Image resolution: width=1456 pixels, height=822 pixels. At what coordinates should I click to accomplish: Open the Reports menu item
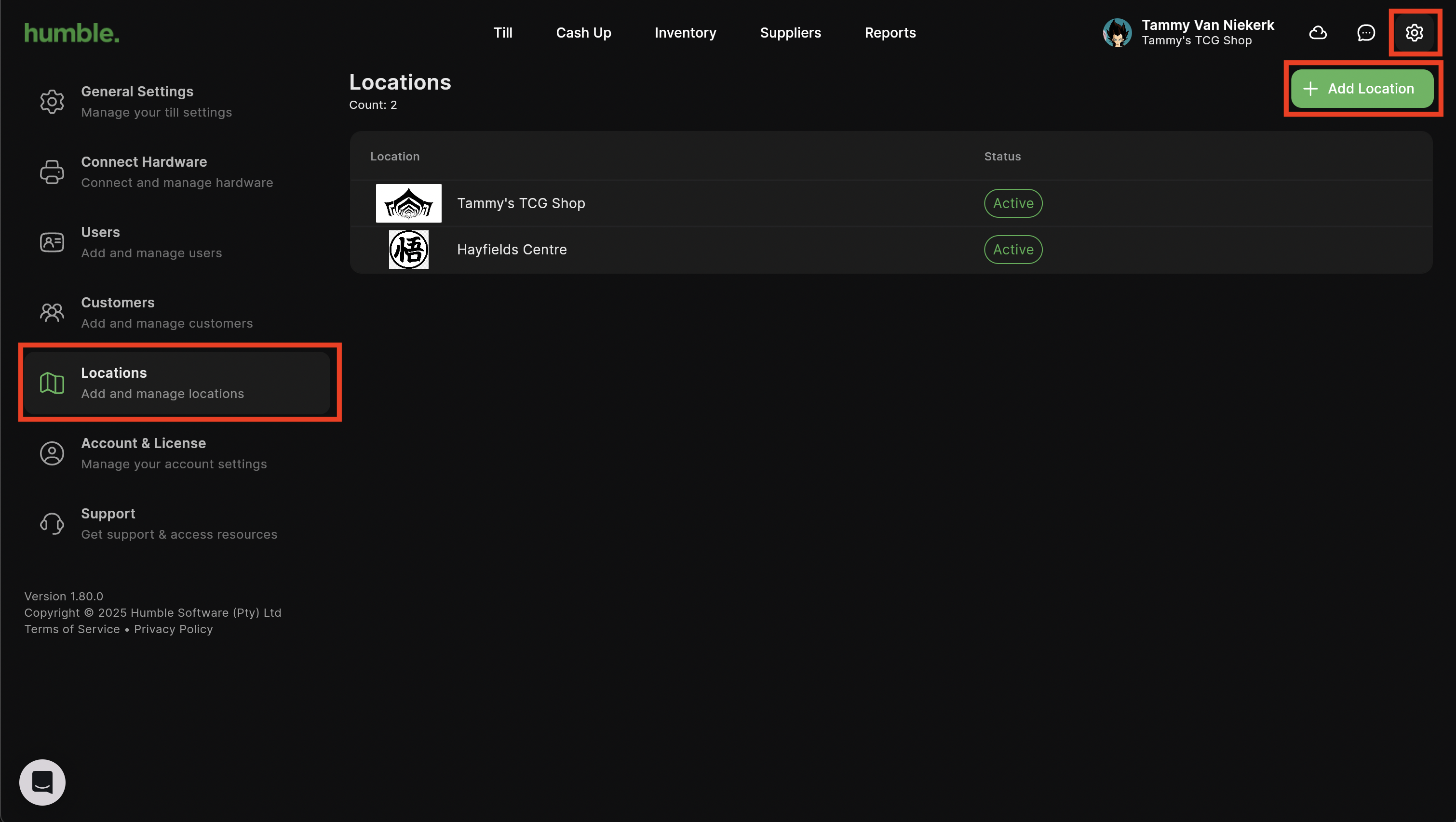890,33
